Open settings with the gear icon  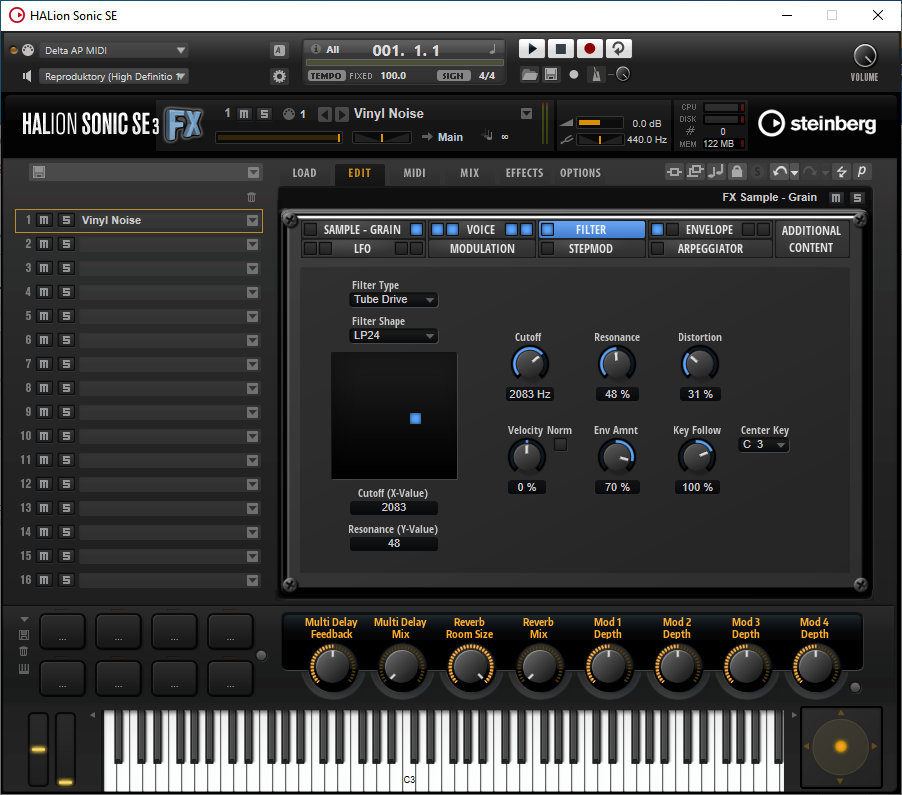[x=280, y=76]
